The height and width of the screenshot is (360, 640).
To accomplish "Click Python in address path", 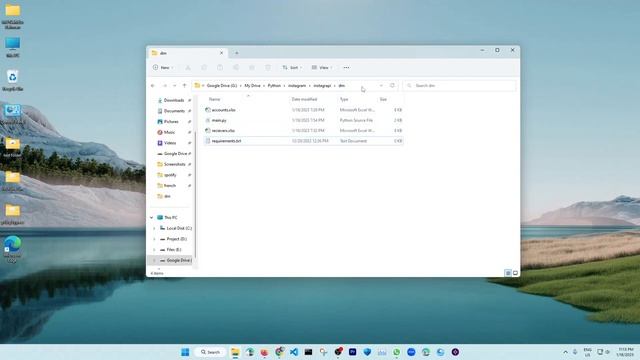I will 274,86.
